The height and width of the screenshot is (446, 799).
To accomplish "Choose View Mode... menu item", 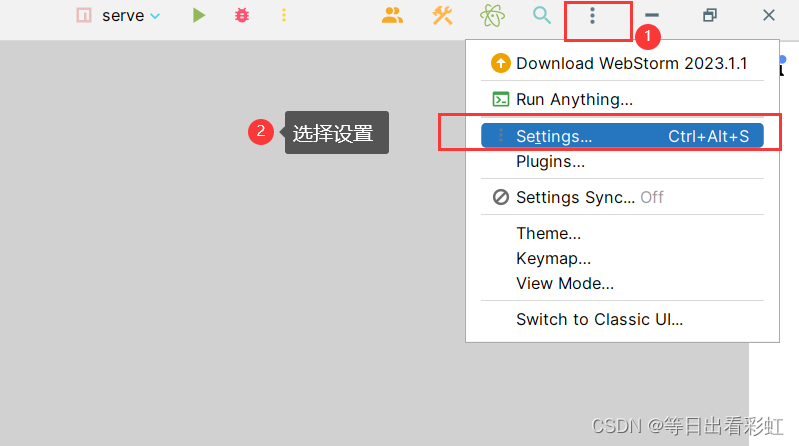I will tap(622, 283).
